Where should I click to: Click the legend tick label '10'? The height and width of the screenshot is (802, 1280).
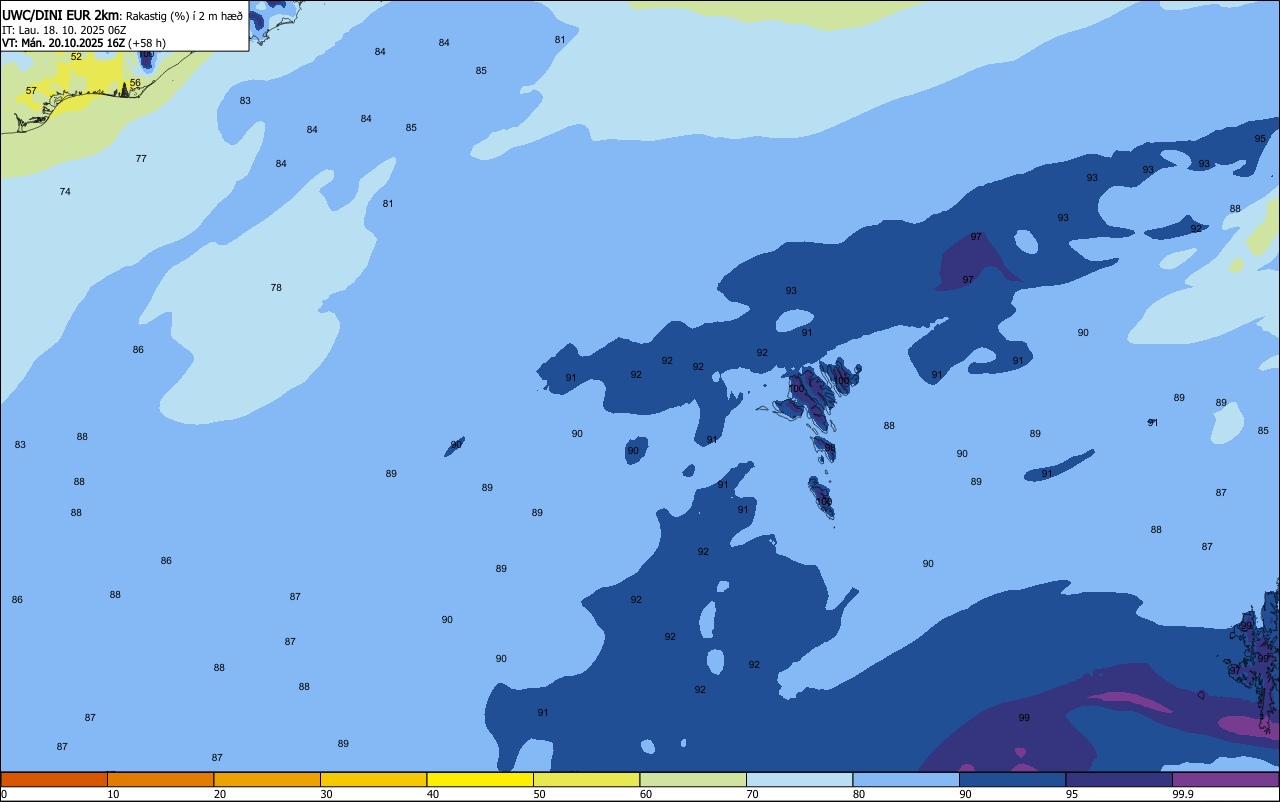point(113,794)
